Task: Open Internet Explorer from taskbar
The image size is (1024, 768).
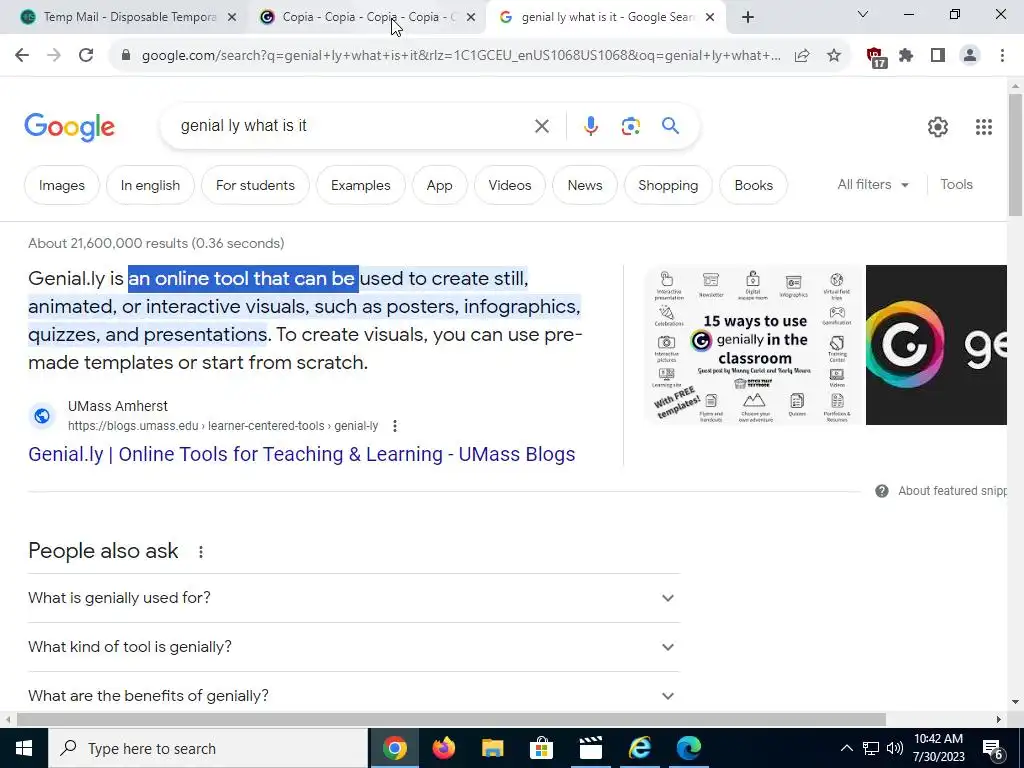Action: 639,748
